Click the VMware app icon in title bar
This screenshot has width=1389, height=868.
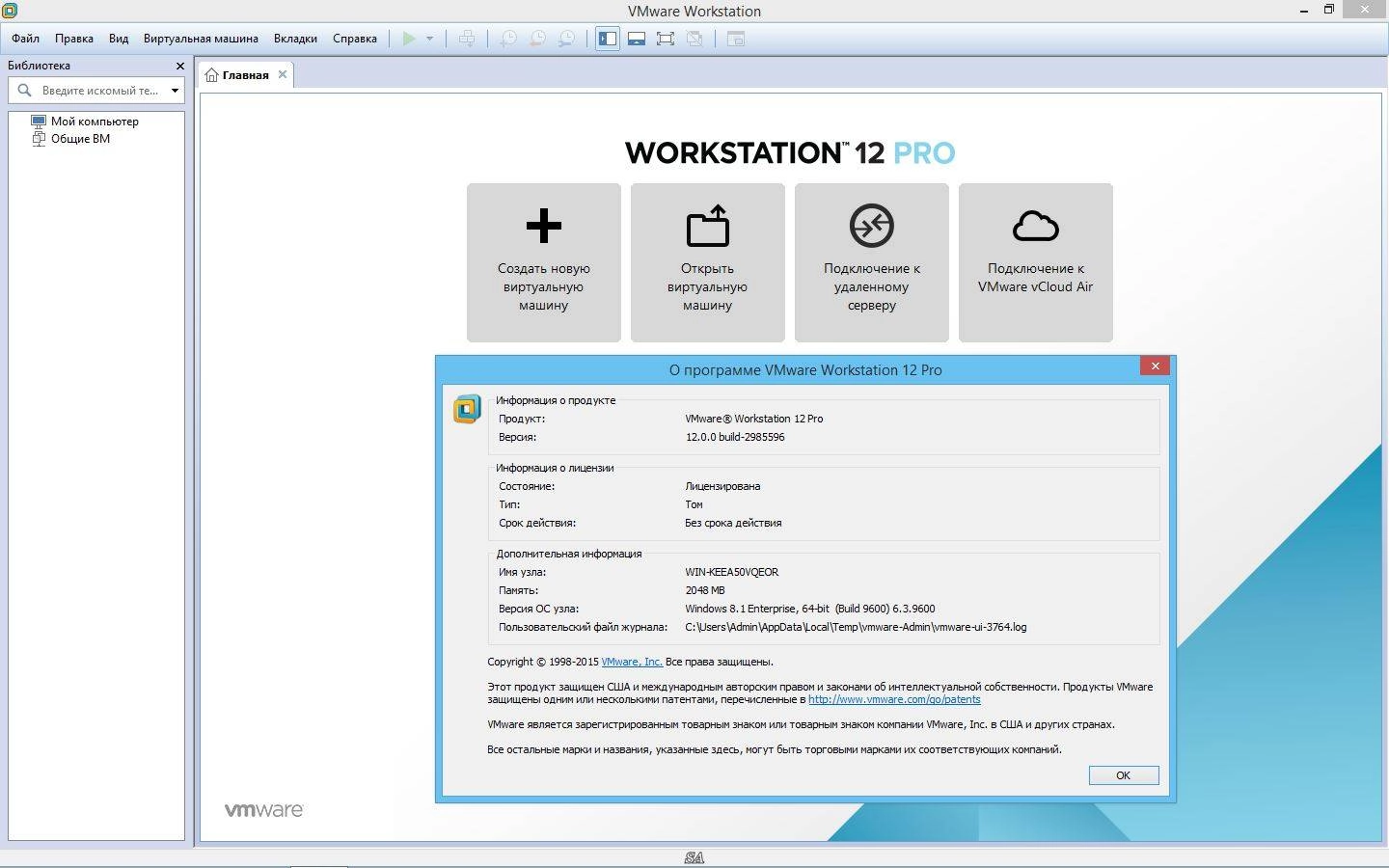(x=10, y=11)
